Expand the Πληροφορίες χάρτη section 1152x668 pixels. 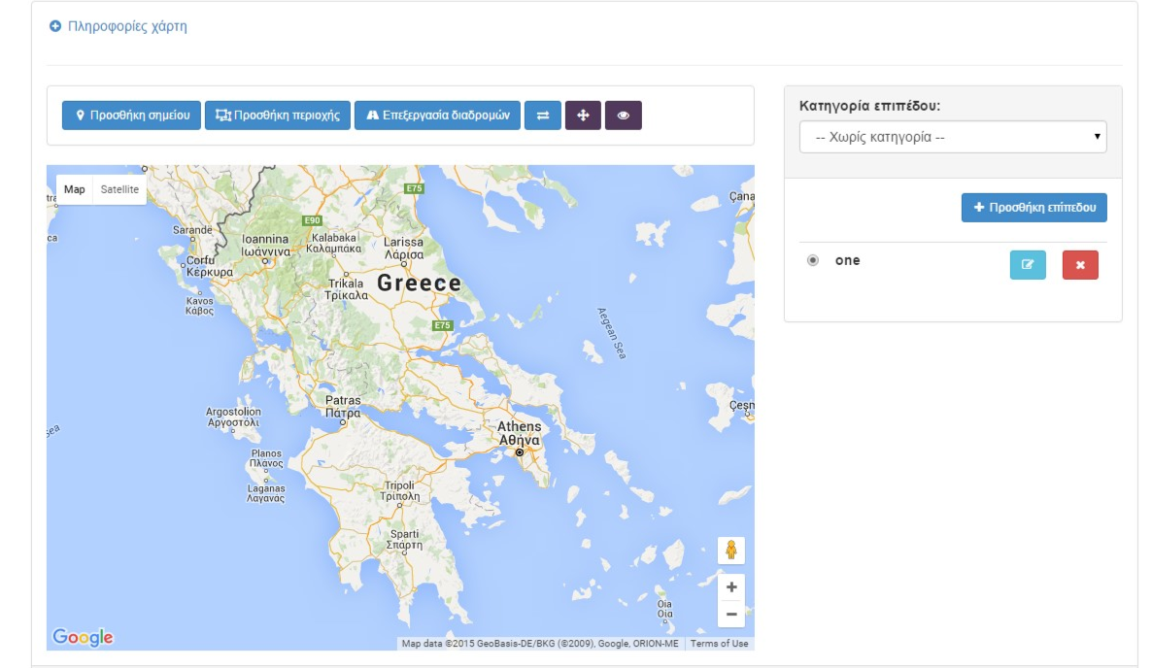pos(118,27)
